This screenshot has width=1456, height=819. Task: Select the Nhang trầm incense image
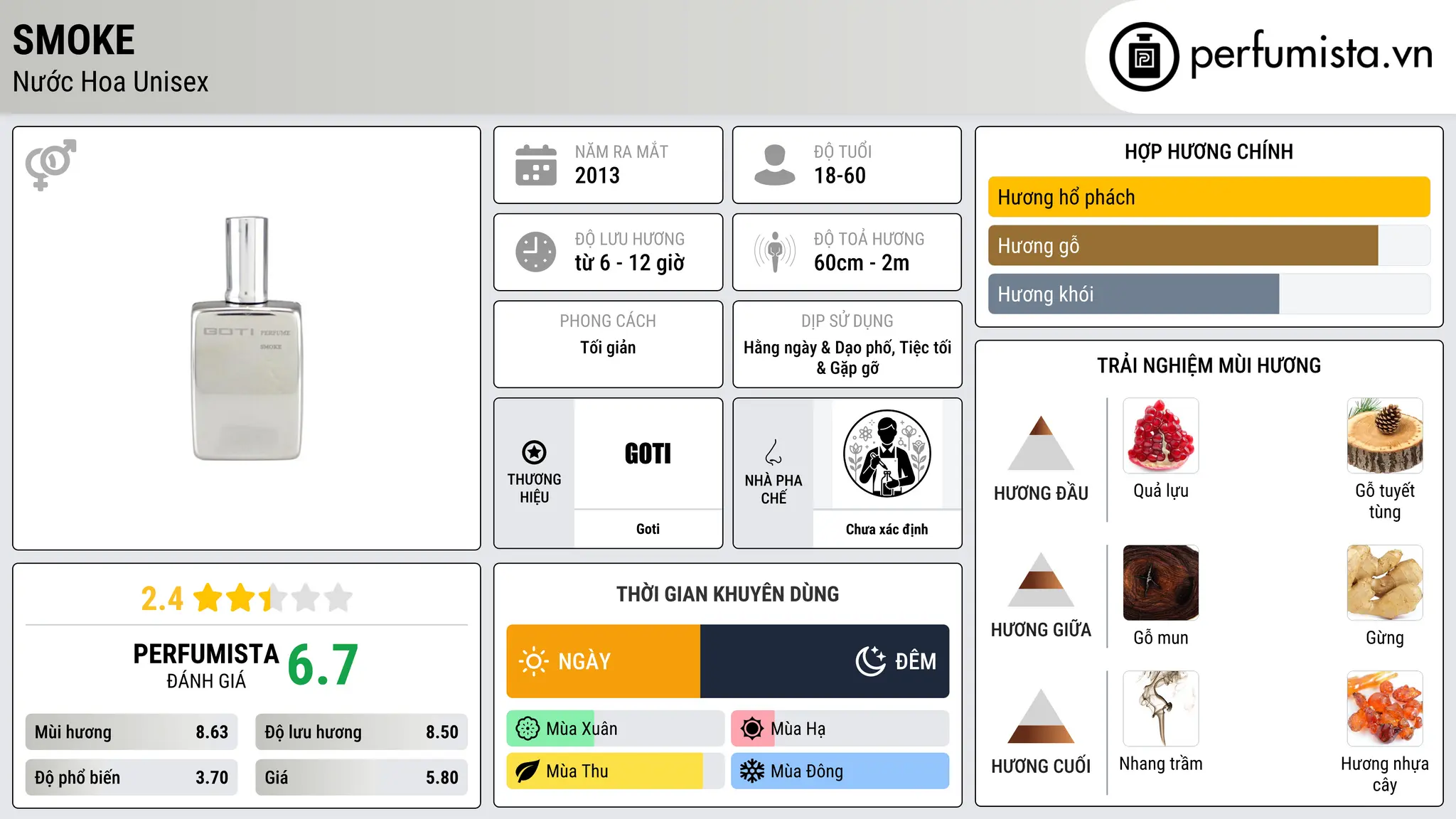click(1161, 709)
